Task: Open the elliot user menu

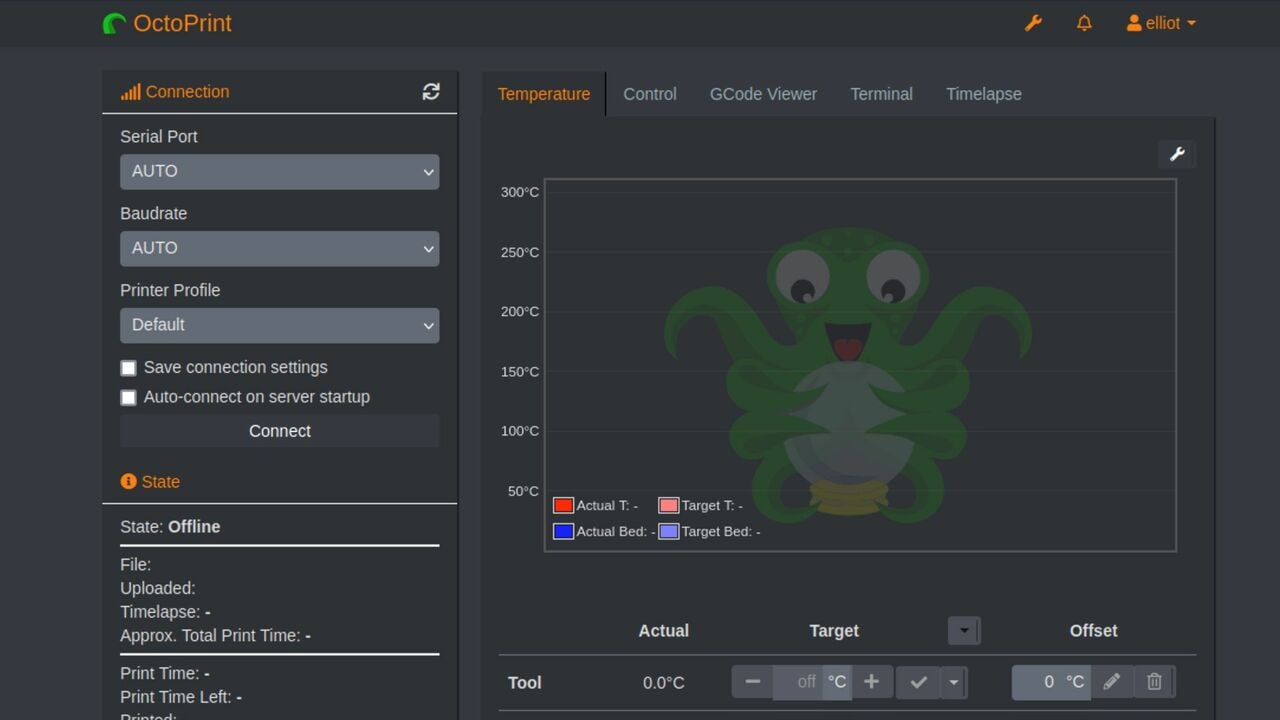Action: point(1160,22)
